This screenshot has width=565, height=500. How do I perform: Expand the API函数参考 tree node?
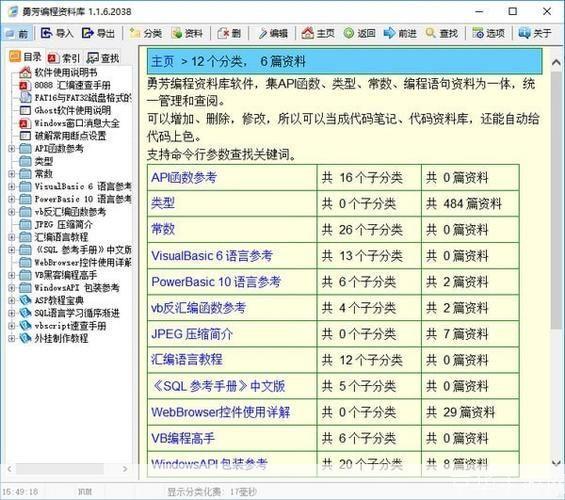click(x=12, y=148)
